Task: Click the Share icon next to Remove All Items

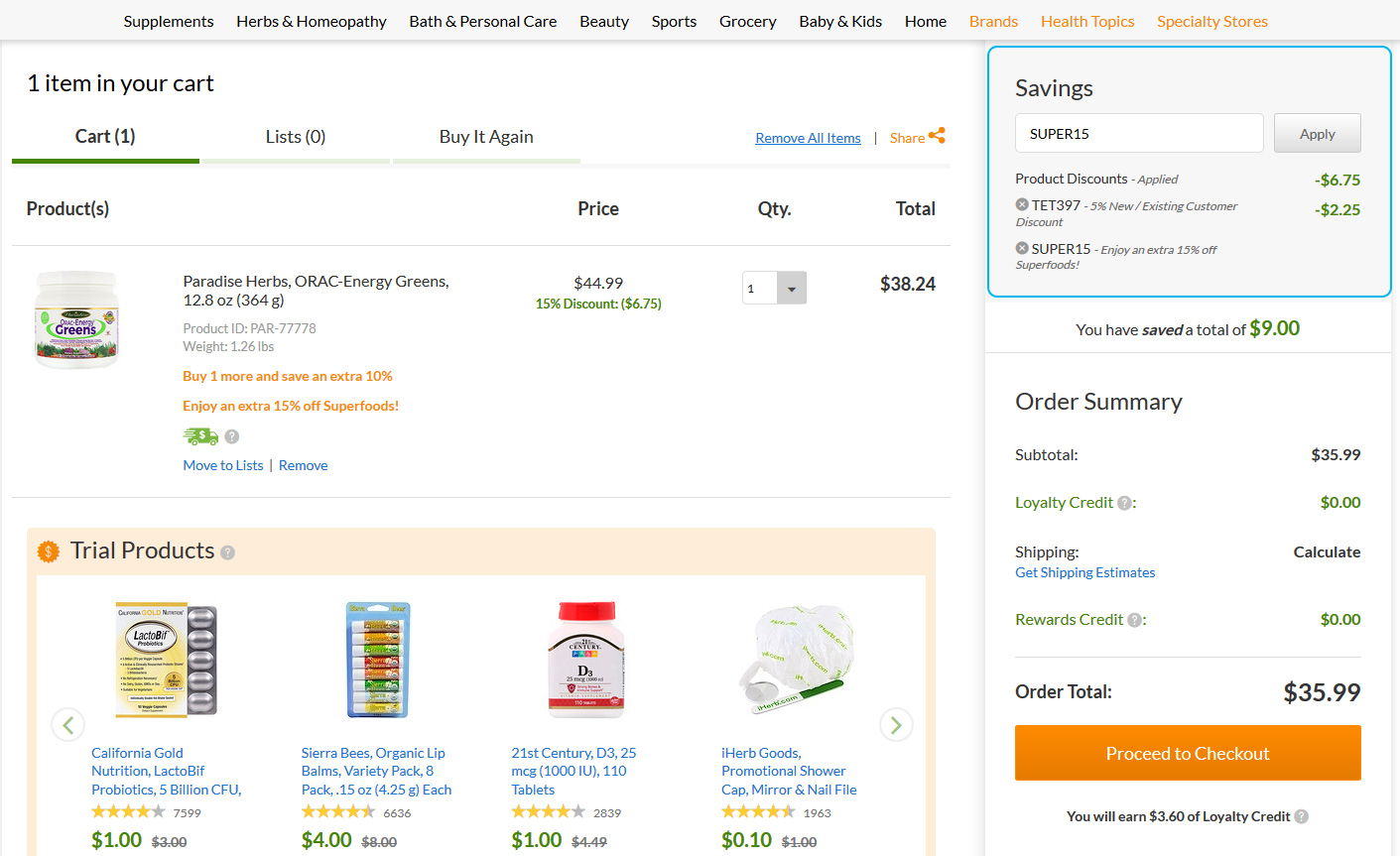Action: click(x=937, y=136)
